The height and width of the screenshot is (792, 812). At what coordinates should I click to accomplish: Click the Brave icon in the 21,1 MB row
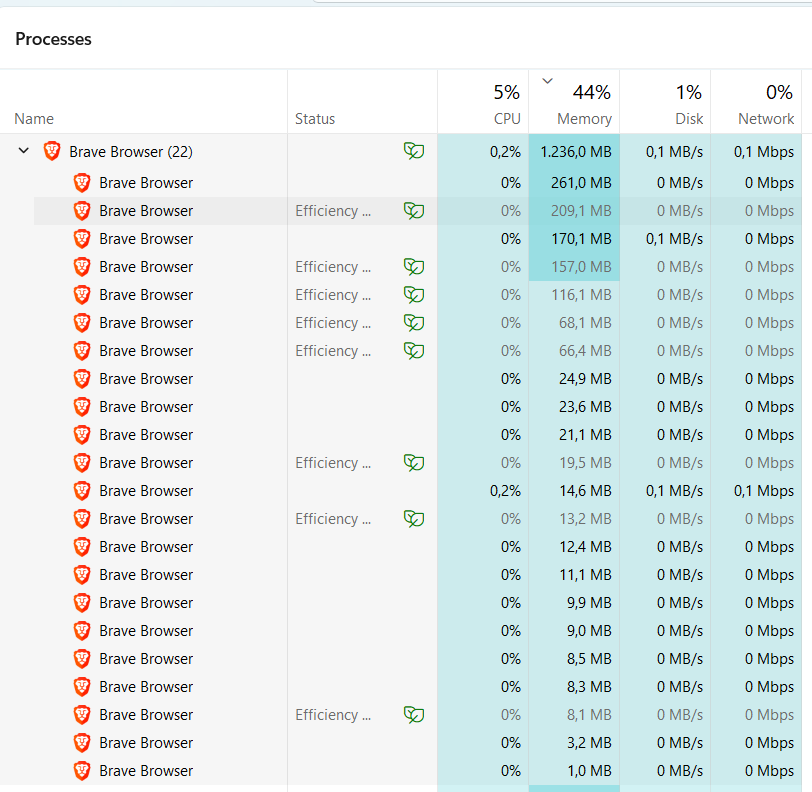[x=82, y=435]
